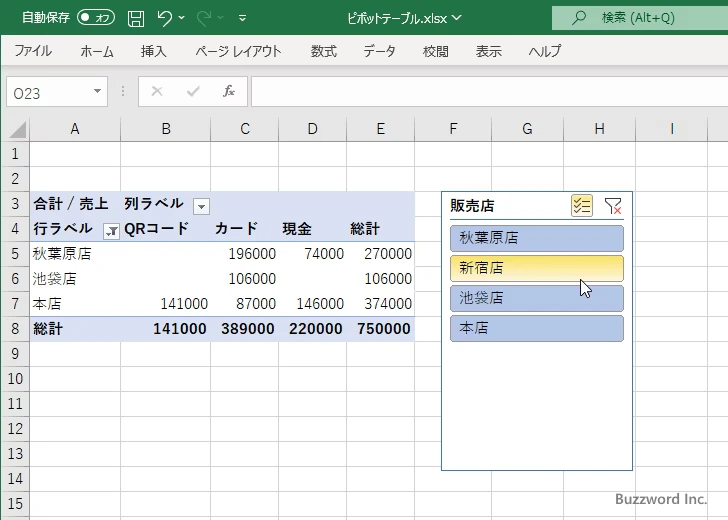Select row 1 header
Image resolution: width=728 pixels, height=520 pixels.
coord(15,154)
